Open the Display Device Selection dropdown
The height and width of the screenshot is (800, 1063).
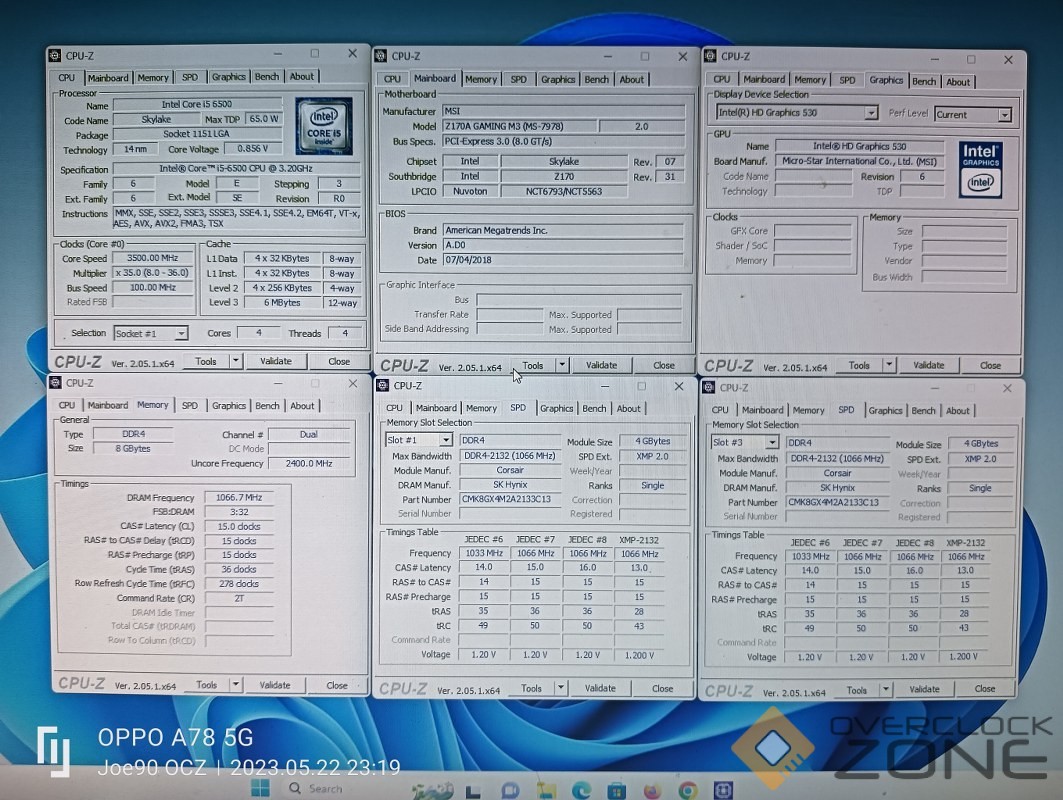871,113
